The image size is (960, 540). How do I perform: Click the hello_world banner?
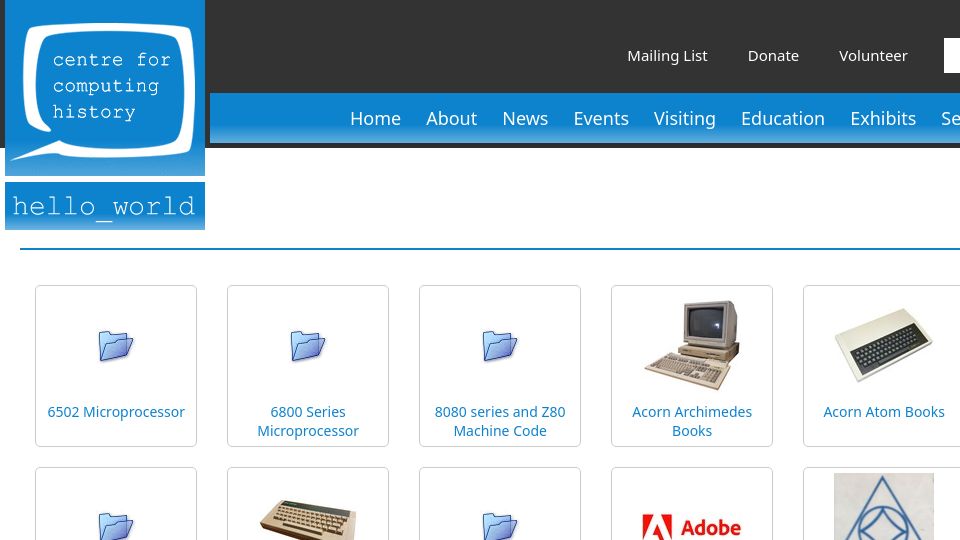click(105, 206)
